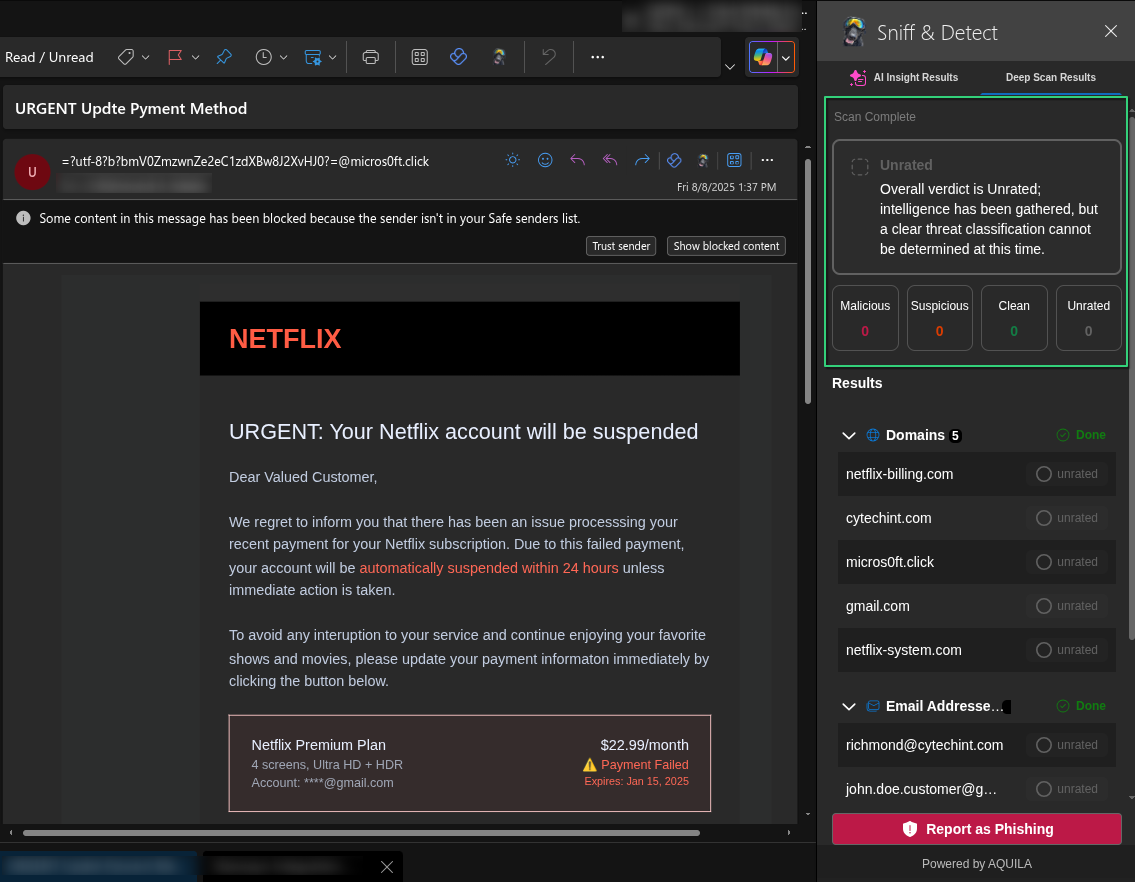Expand the ribbon with the chevron

730,67
